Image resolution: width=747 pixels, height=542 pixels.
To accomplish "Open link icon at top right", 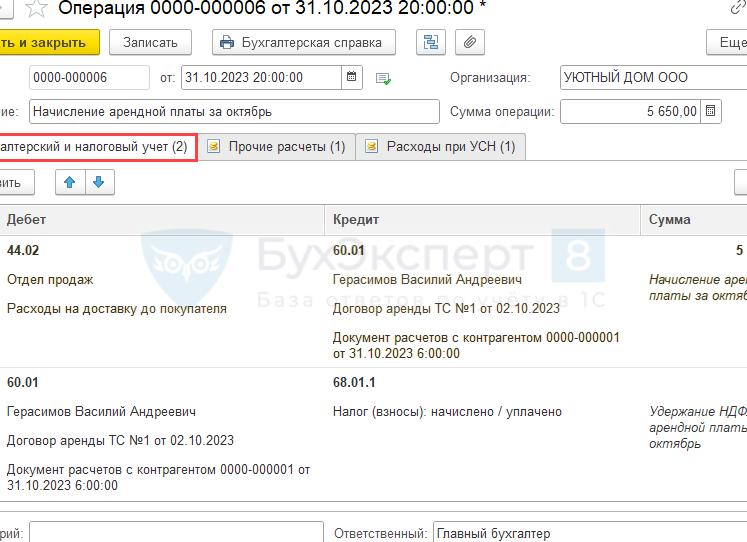I will click(738, 8).
